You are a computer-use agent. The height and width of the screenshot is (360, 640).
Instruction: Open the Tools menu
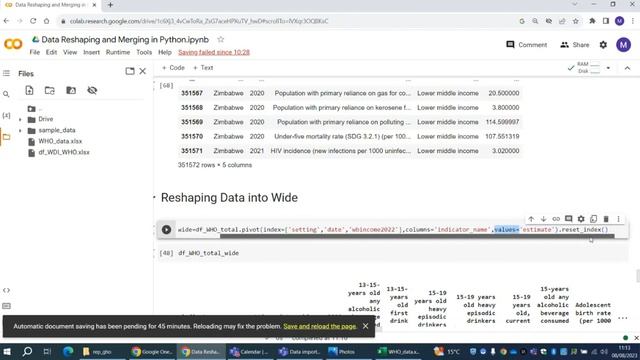144,52
